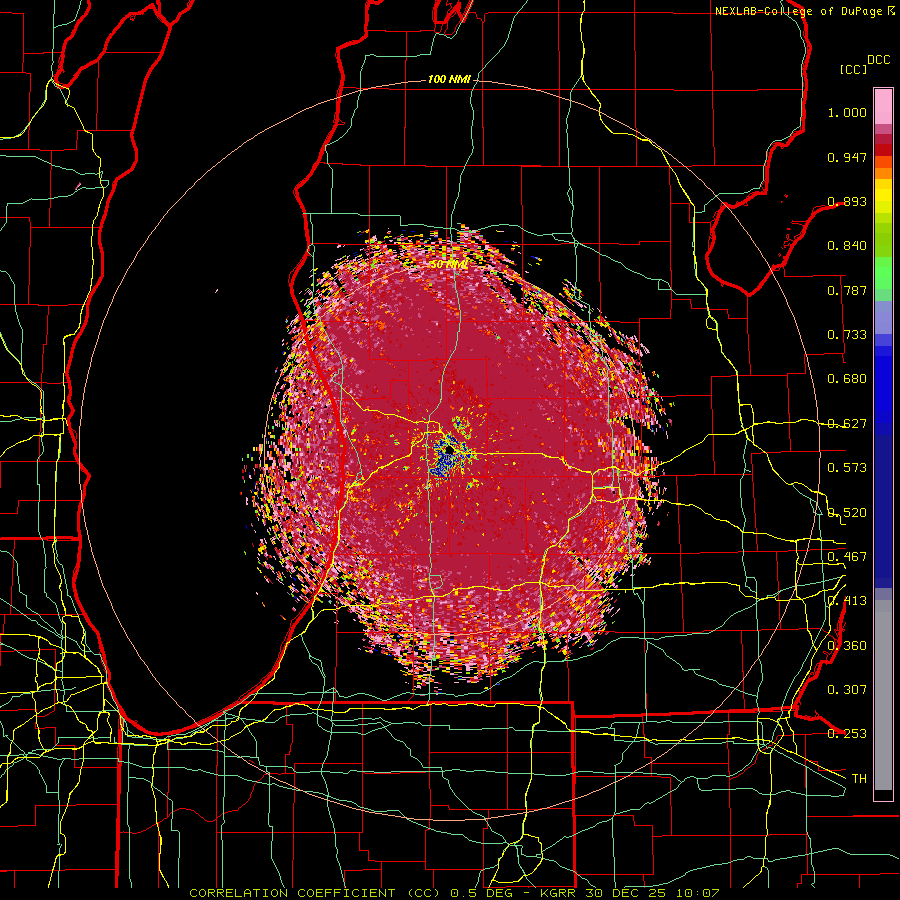Click the 10:07 timestamp in caption
The height and width of the screenshot is (900, 900).
(696, 893)
